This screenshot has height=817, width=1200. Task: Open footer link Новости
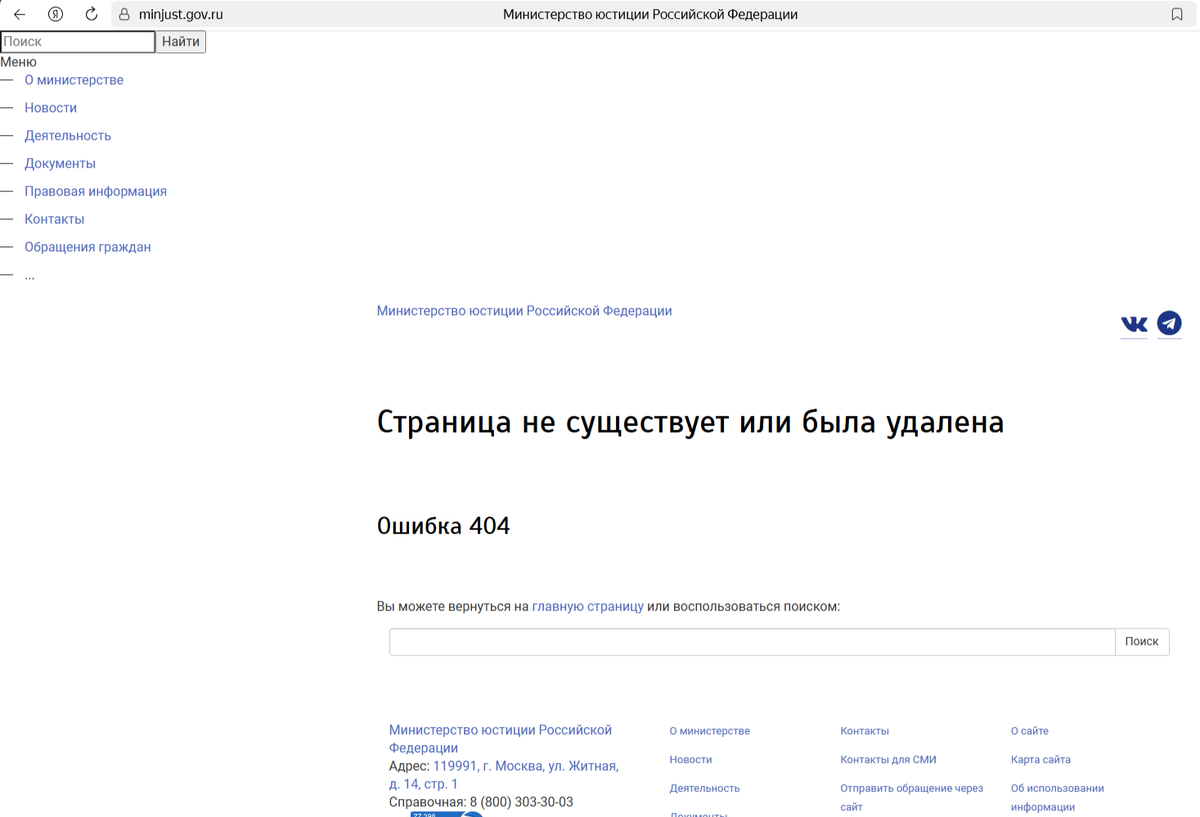[x=691, y=760]
